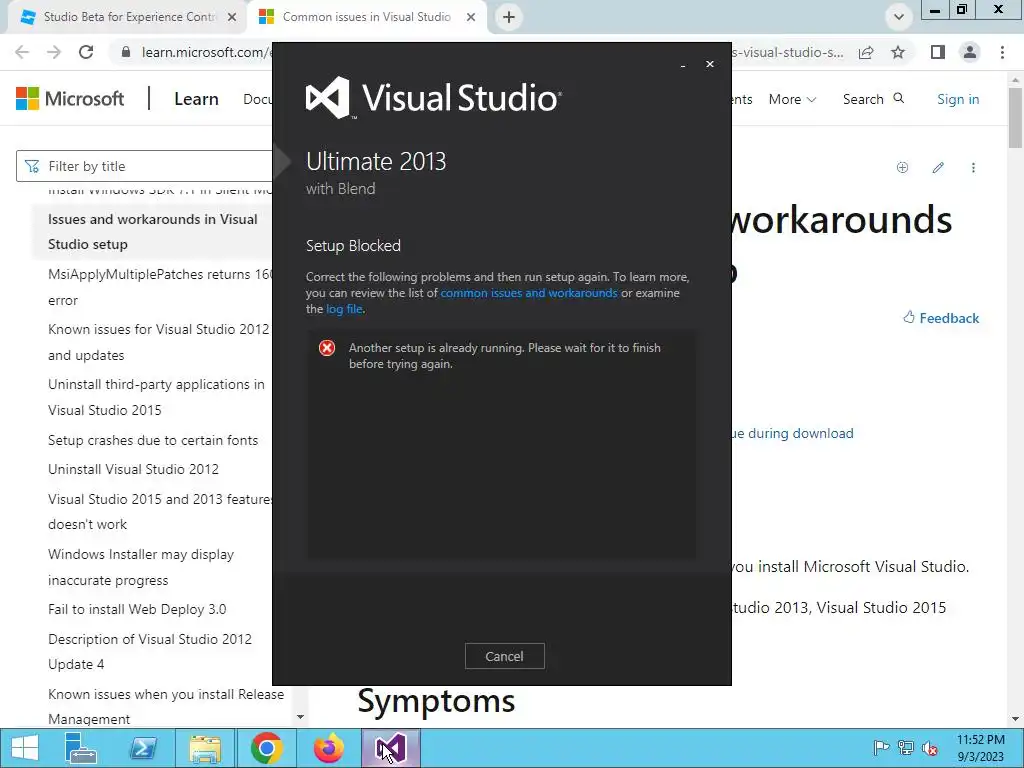Click the edit pencil icon on article

[938, 168]
